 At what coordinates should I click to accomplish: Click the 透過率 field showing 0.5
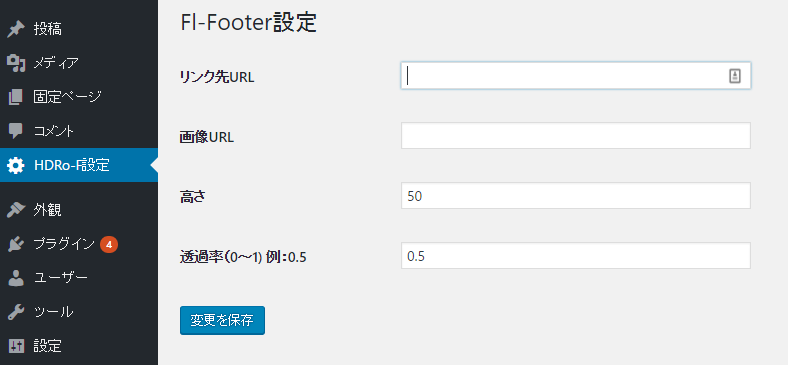pyautogui.click(x=575, y=255)
